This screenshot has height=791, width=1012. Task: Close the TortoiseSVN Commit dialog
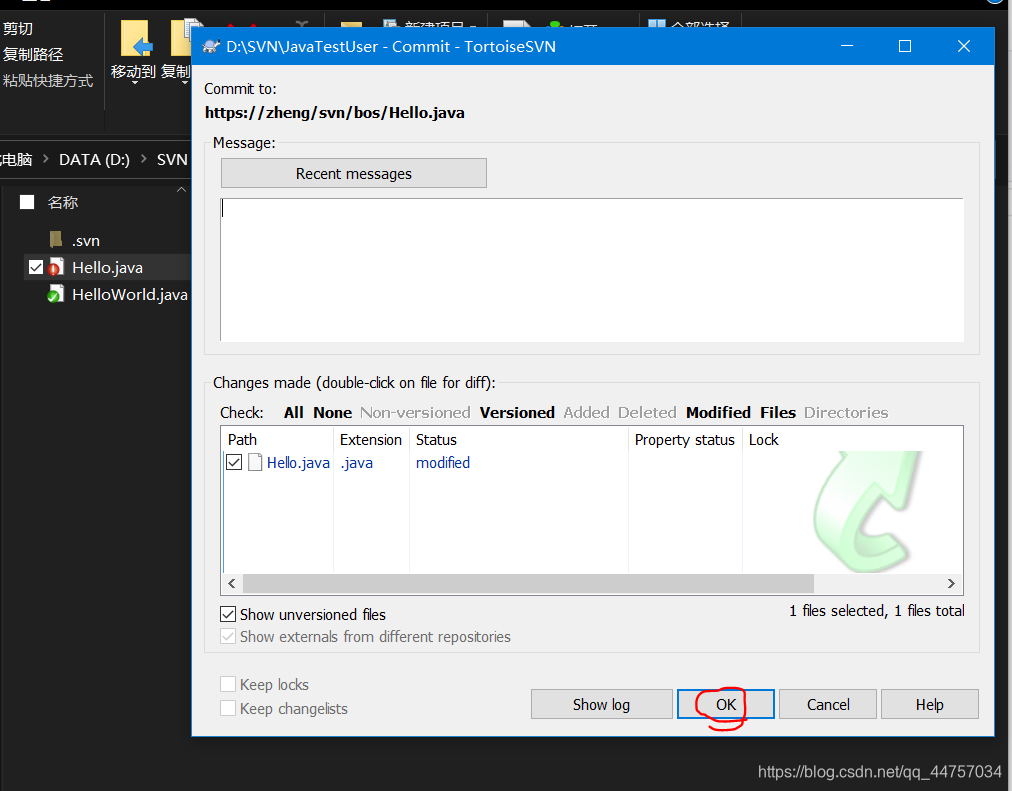point(964,46)
